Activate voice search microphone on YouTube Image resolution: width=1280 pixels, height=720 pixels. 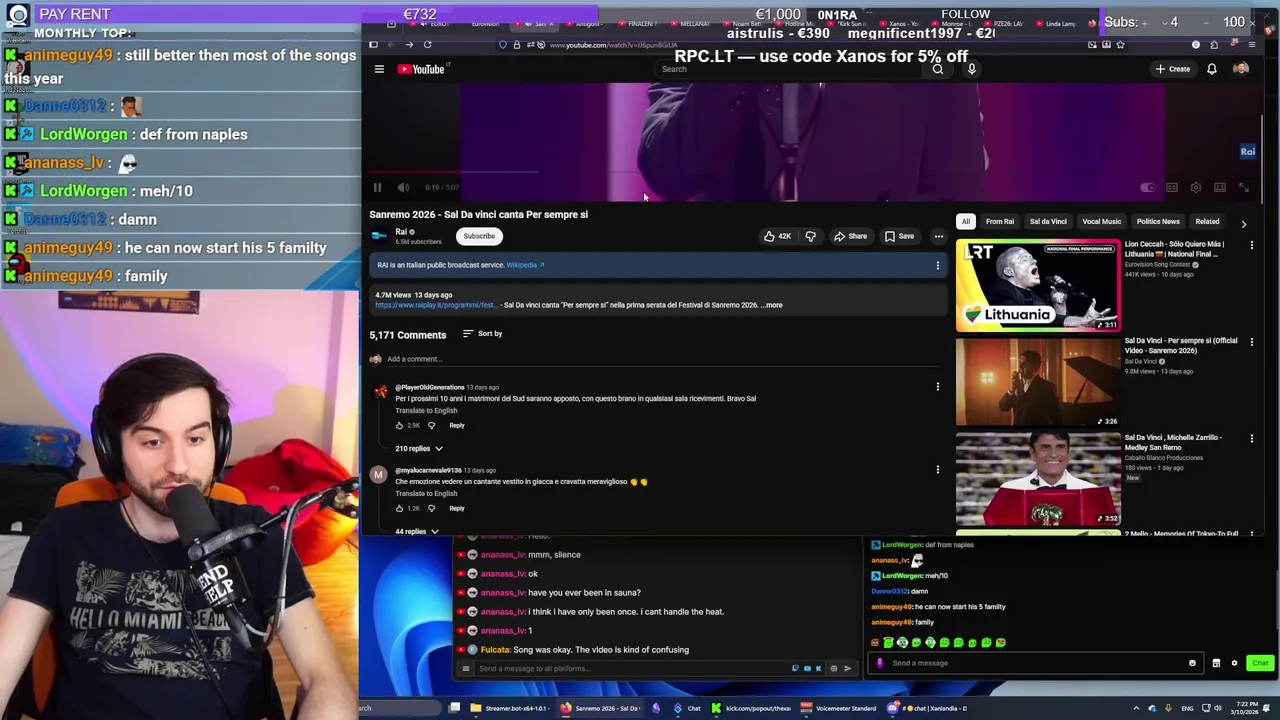pos(971,69)
